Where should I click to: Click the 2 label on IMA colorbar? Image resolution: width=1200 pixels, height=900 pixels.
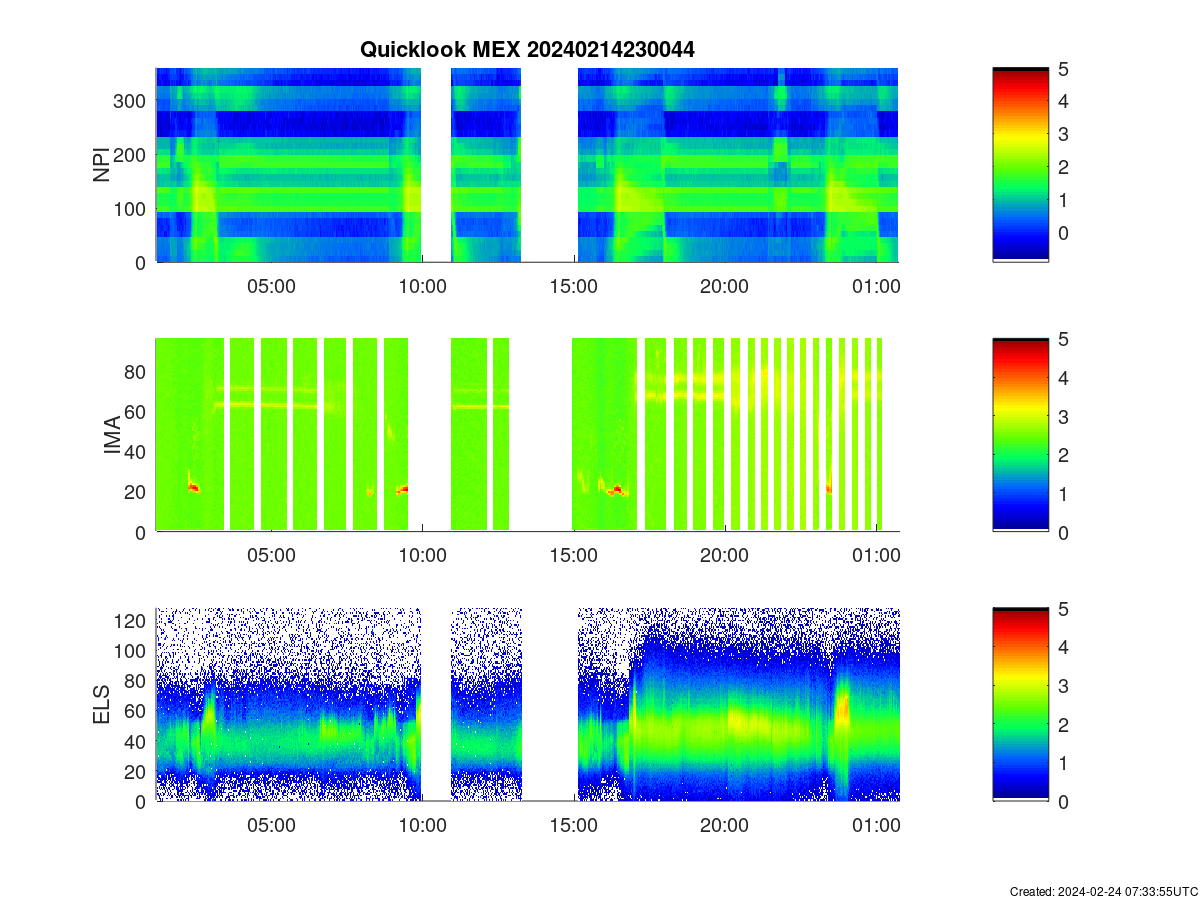pos(1062,455)
